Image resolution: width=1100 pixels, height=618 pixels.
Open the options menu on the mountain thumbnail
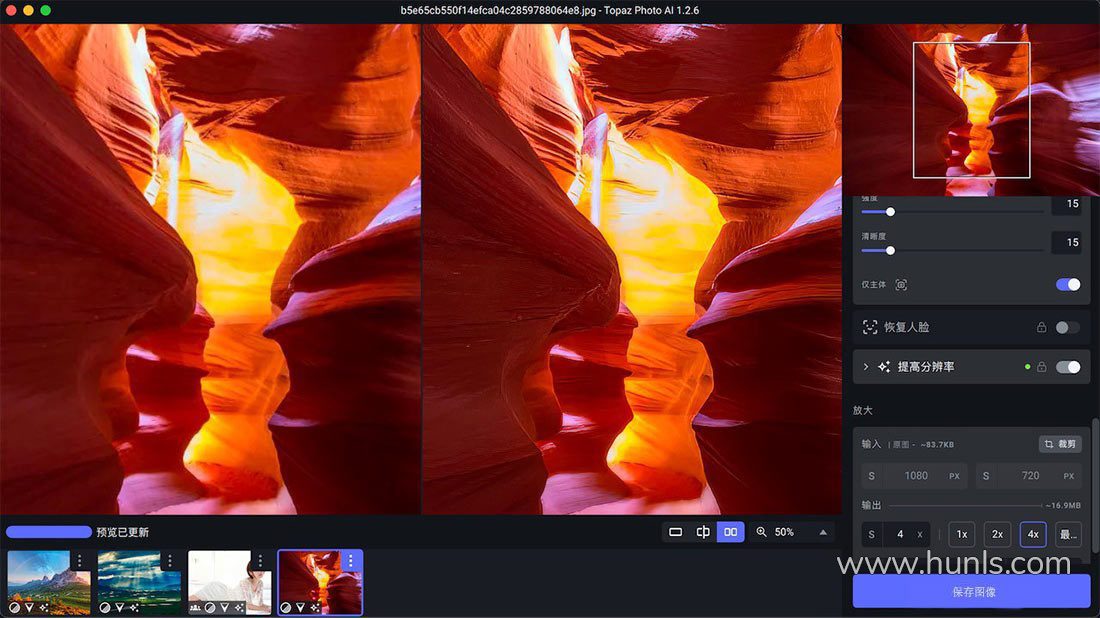79,560
